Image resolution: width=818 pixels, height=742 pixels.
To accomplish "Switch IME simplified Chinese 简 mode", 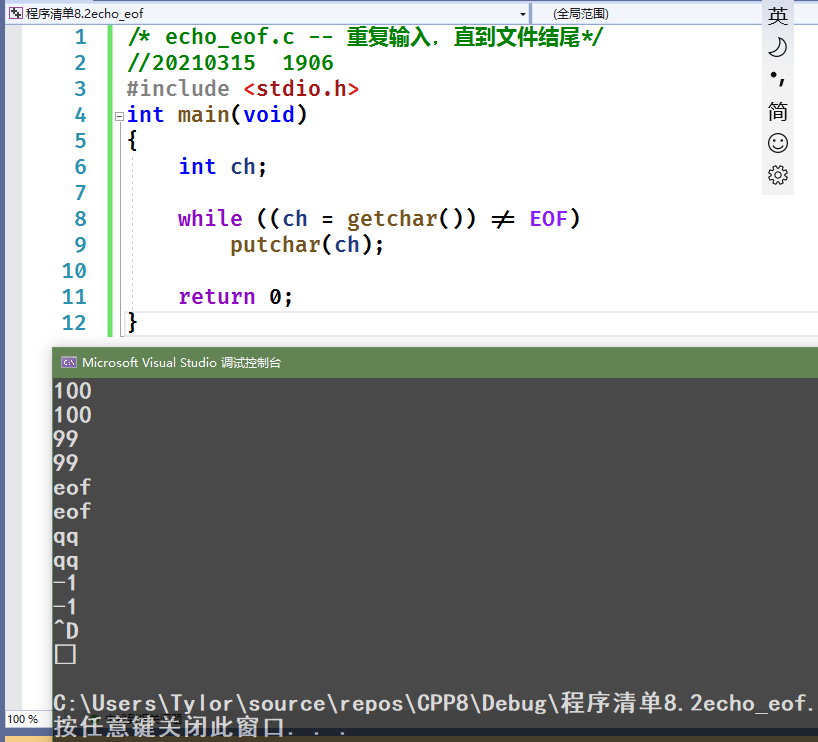I will [777, 111].
